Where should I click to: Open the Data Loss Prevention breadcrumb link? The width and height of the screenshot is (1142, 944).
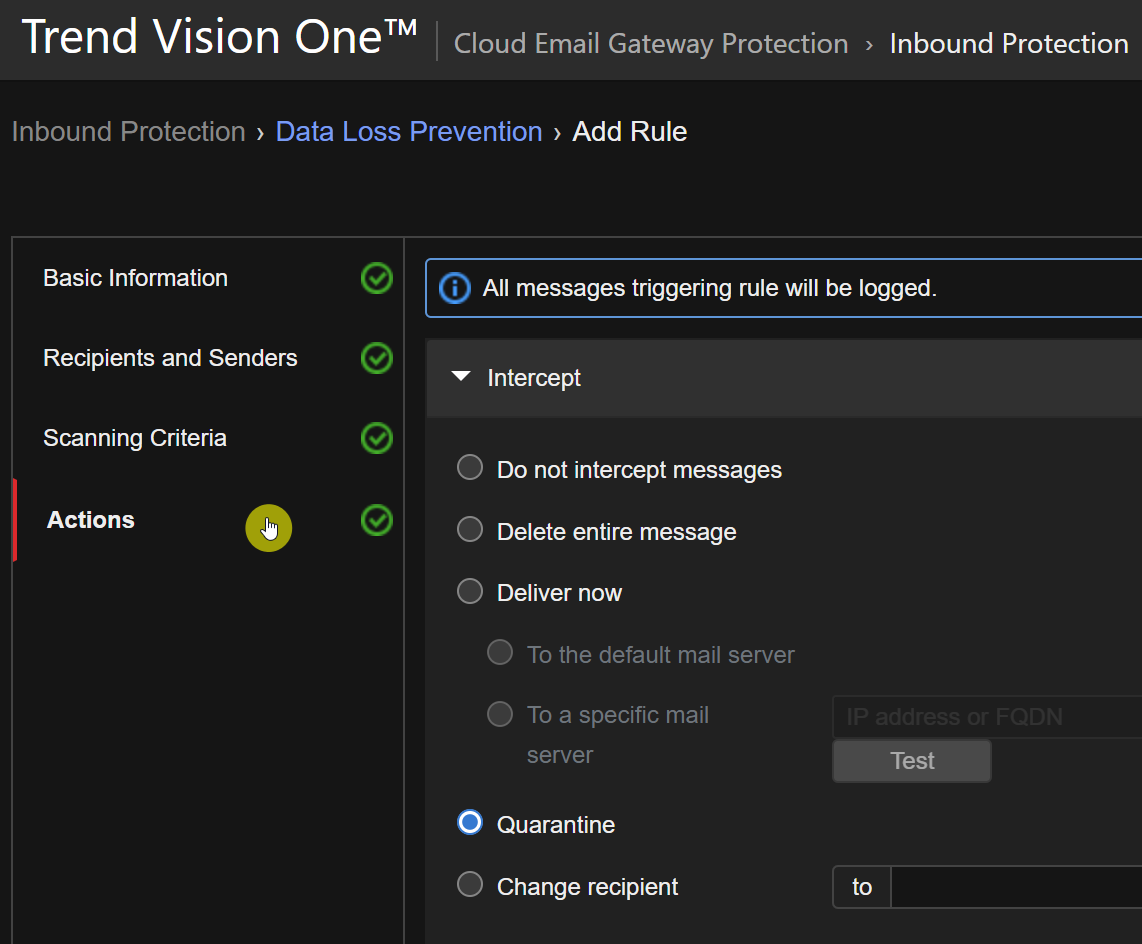tap(409, 132)
